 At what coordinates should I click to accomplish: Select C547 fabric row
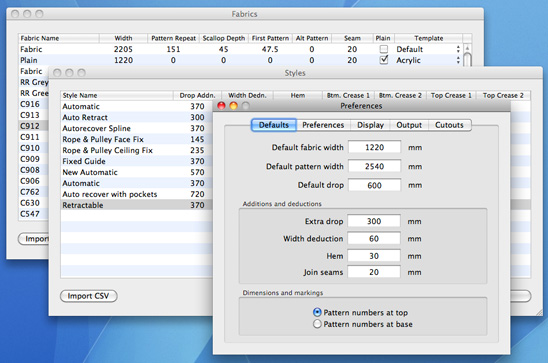[x=33, y=213]
